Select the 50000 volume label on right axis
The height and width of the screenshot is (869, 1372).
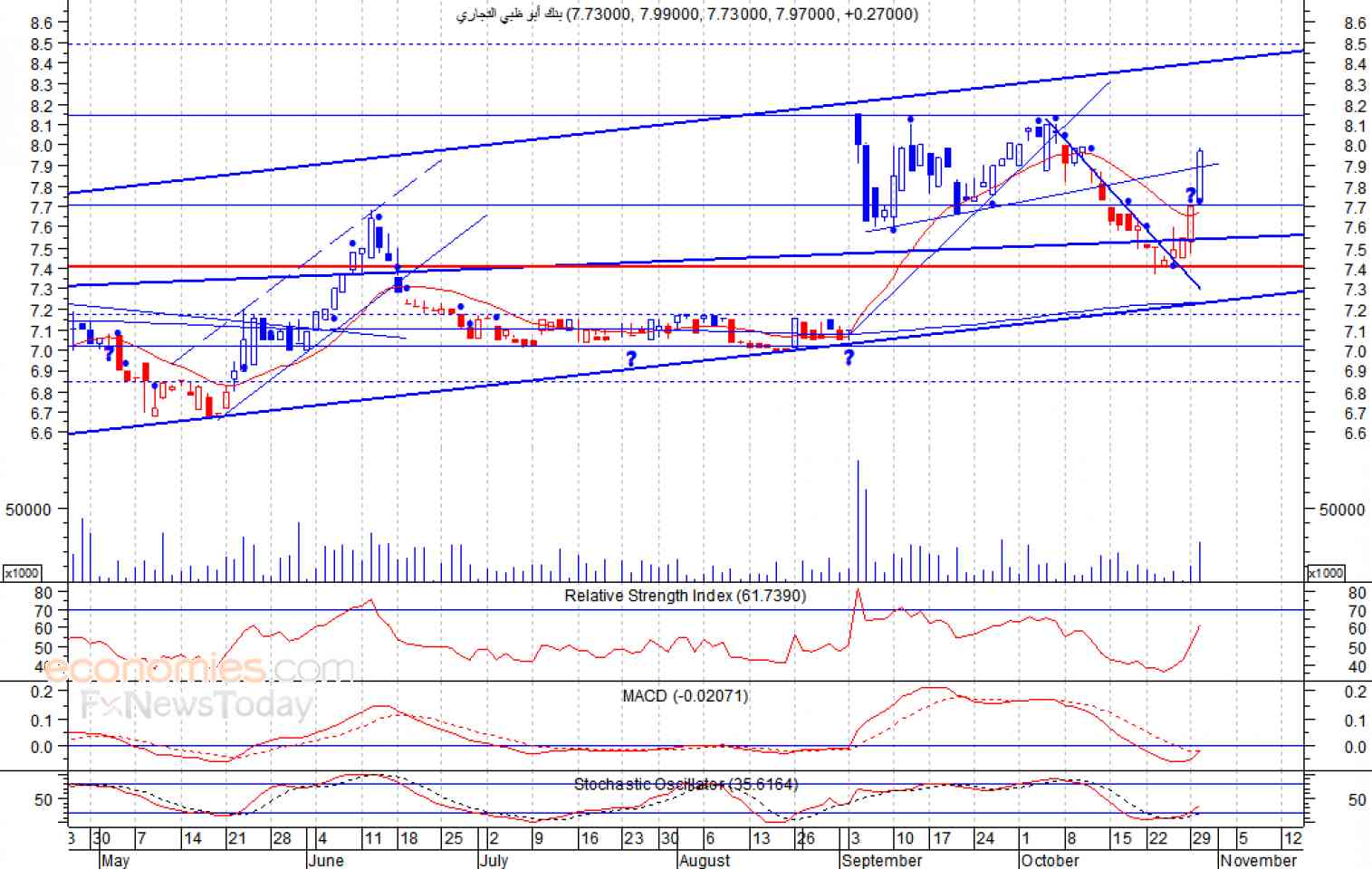1342,510
